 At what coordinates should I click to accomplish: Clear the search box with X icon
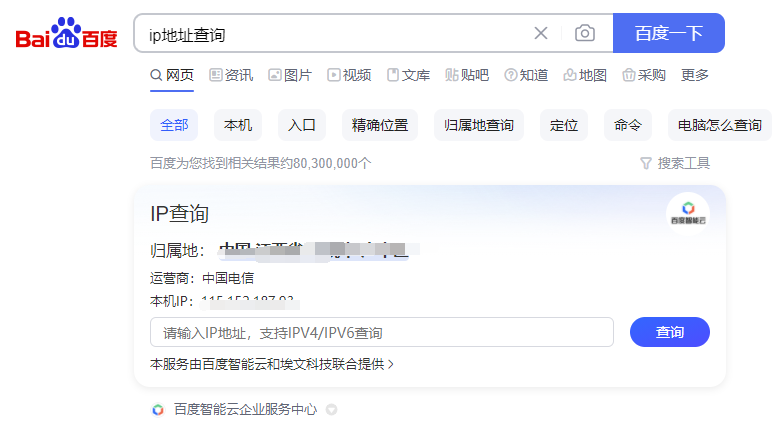coord(541,33)
